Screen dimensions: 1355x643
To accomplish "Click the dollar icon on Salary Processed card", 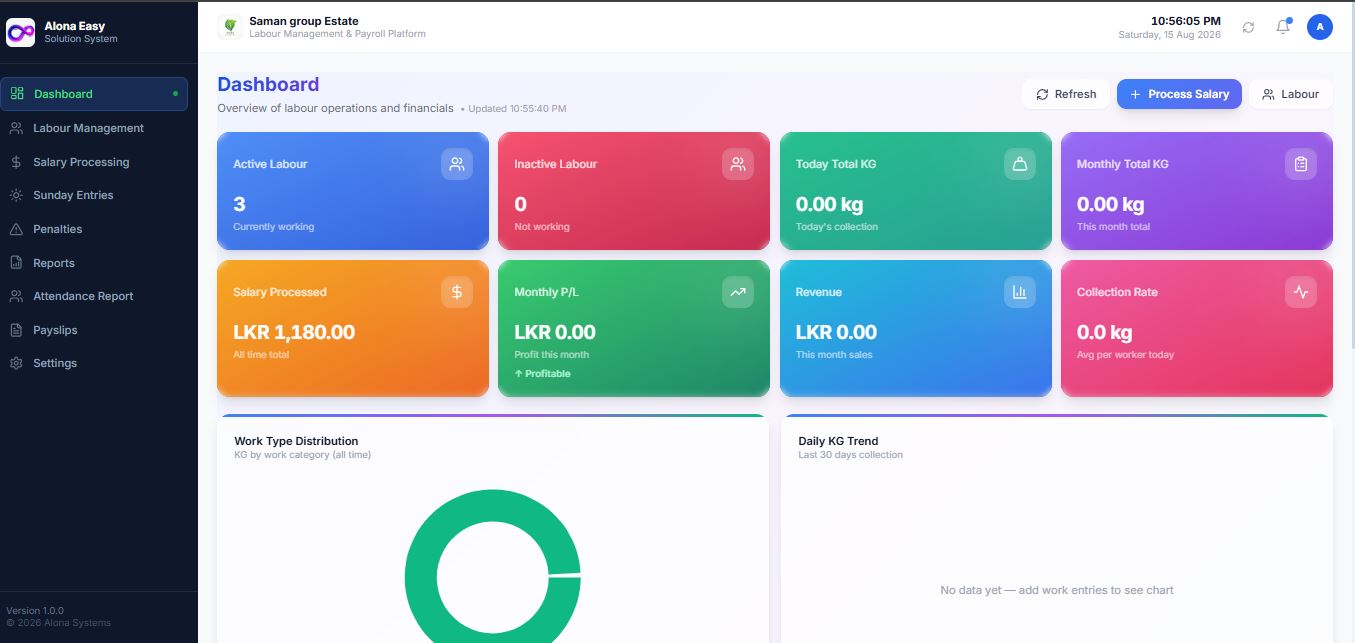I will pyautogui.click(x=457, y=292).
